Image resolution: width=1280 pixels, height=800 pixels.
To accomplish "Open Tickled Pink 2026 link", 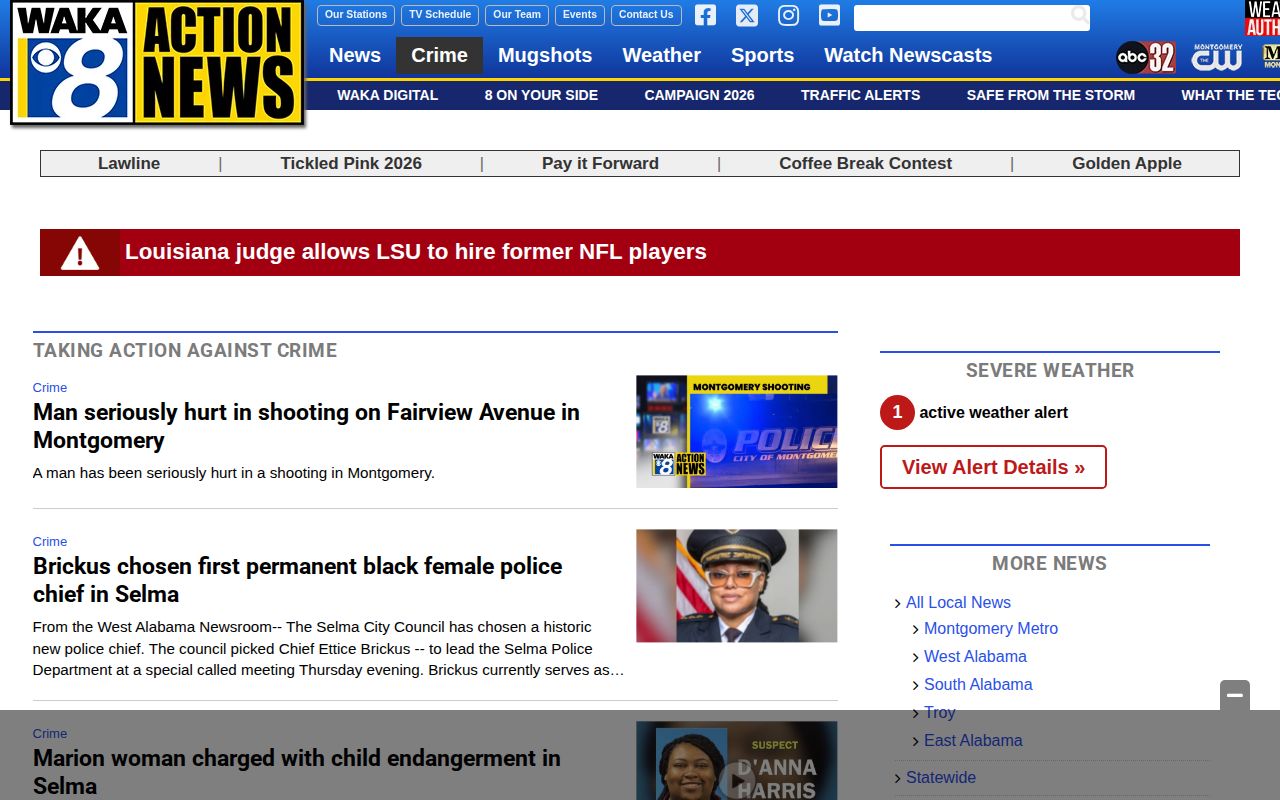I will (351, 163).
